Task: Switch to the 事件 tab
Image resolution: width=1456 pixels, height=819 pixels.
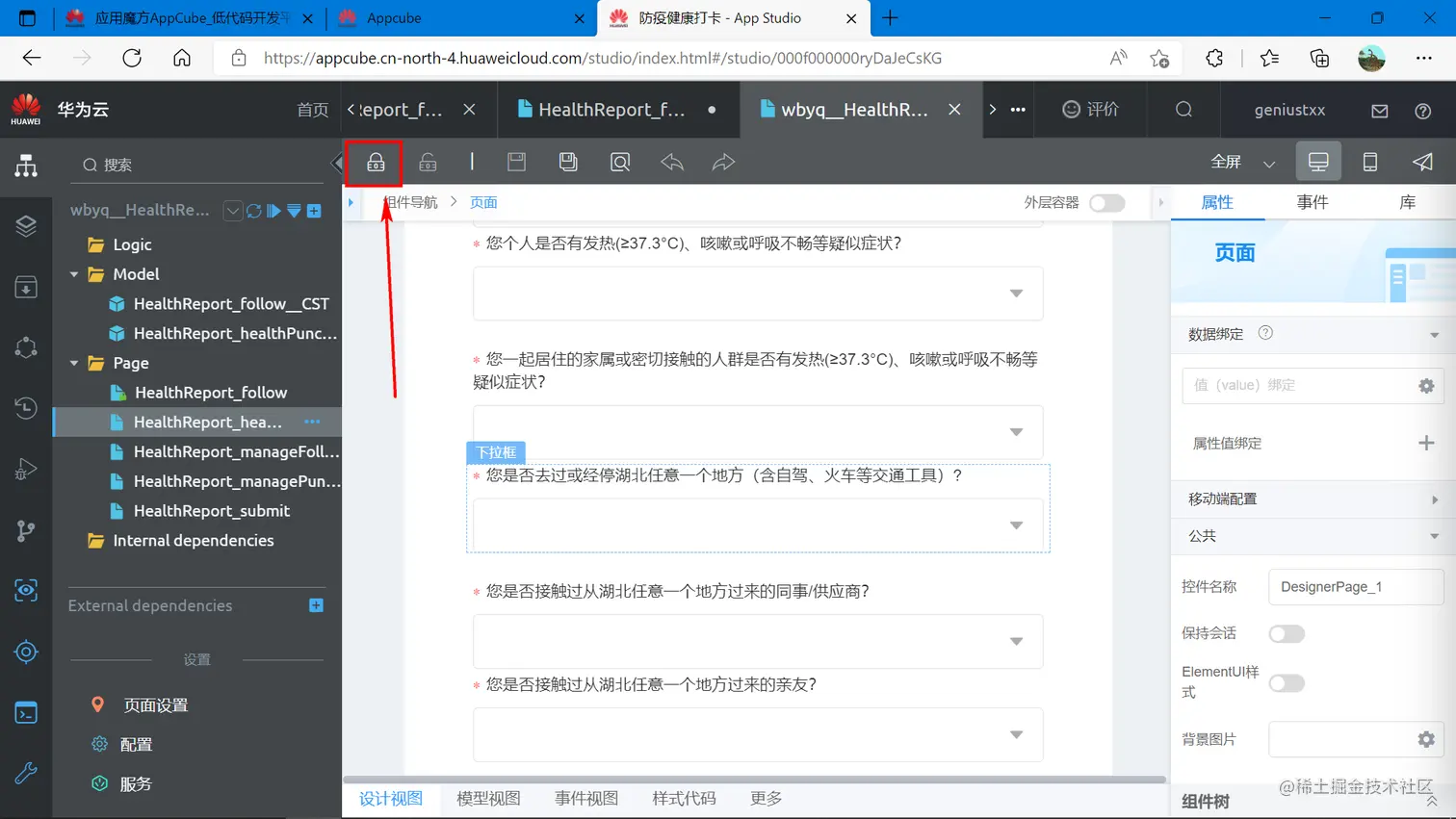Action: click(1313, 202)
